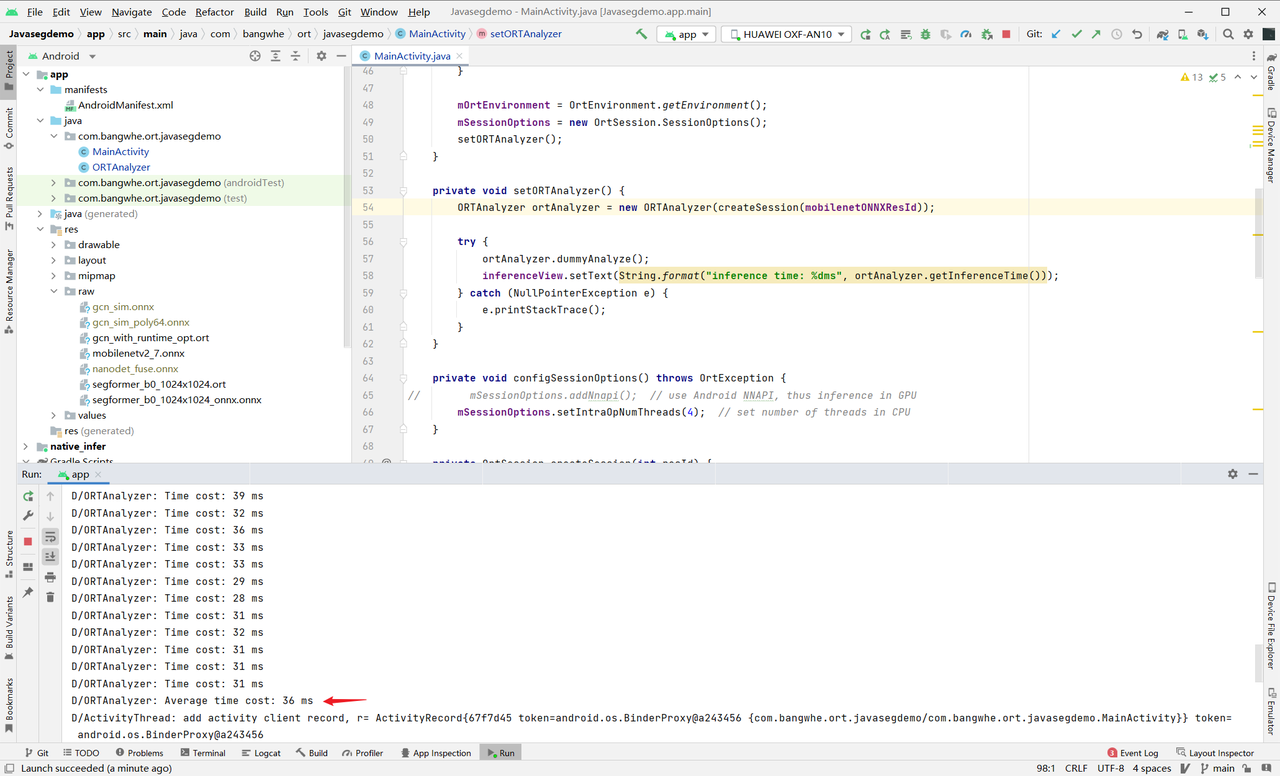Switch to the Logcat tab
Image resolution: width=1280 pixels, height=776 pixels.
260,753
